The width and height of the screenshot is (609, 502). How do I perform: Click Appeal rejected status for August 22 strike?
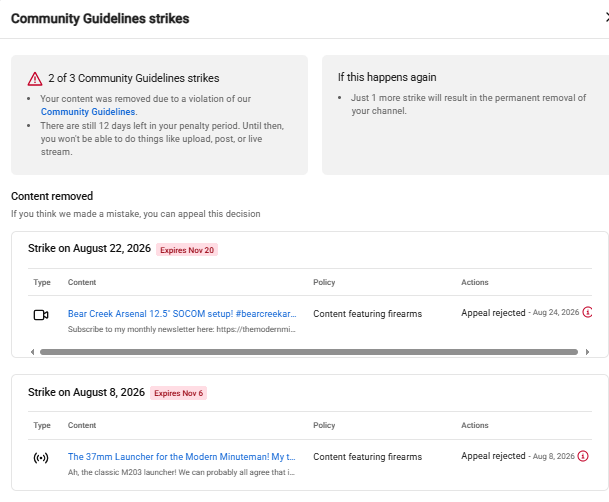[x=493, y=313]
